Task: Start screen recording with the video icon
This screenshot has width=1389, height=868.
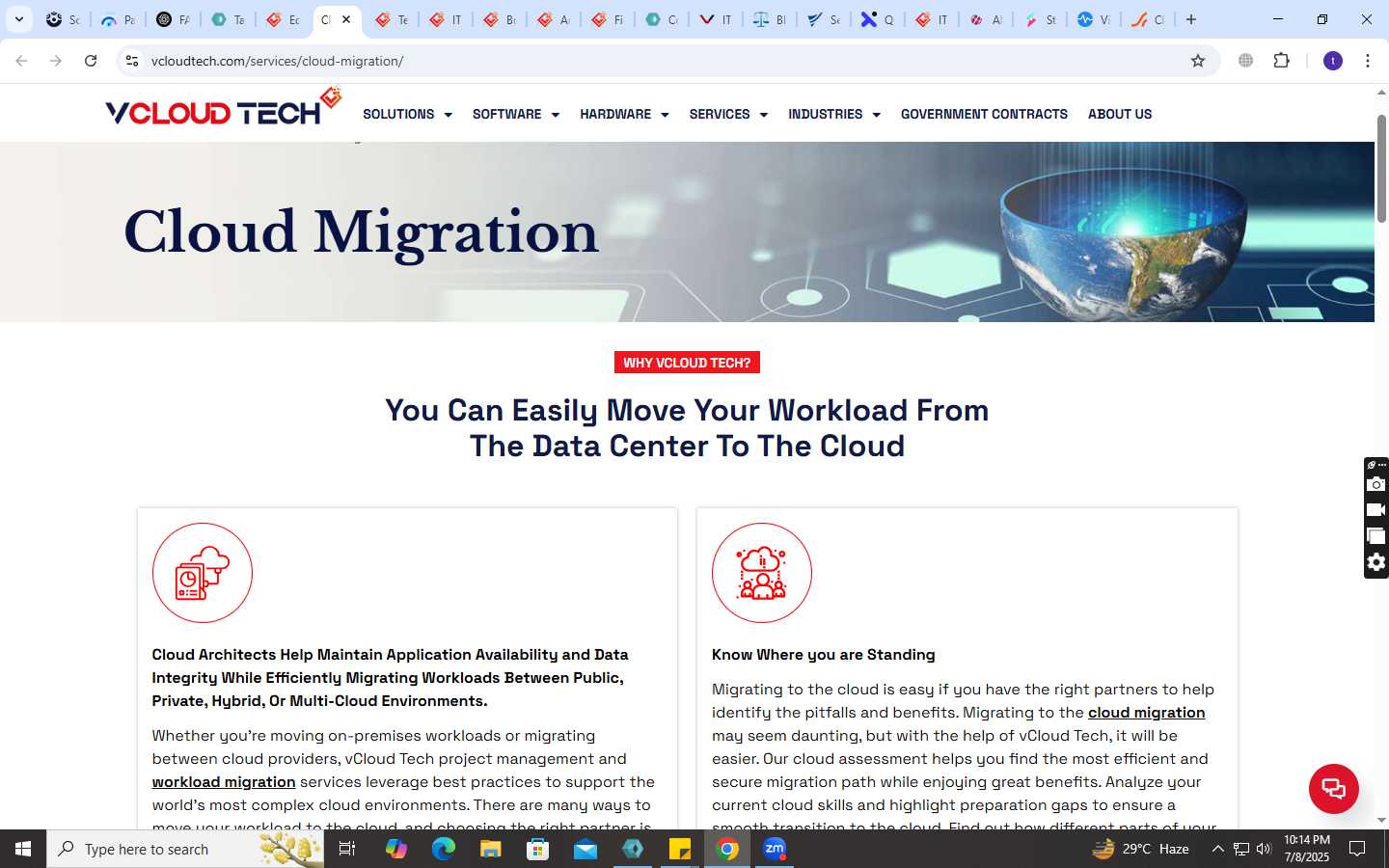Action: [x=1376, y=510]
